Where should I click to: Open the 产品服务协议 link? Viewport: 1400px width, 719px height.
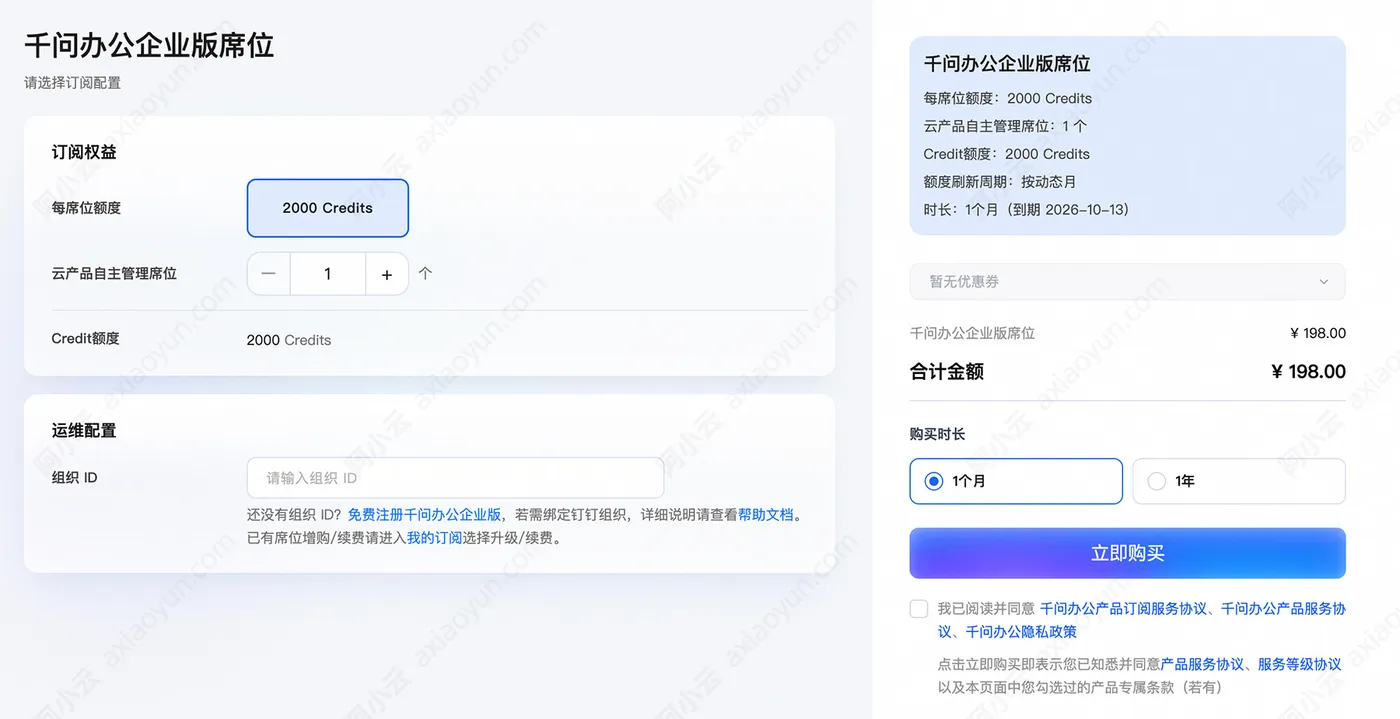pos(1202,664)
